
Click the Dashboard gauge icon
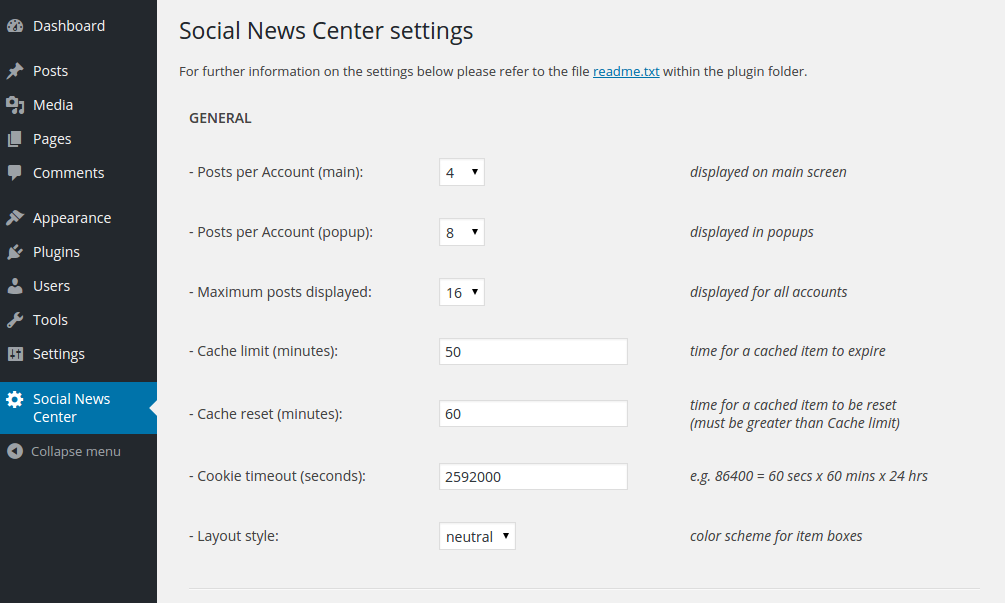[x=15, y=26]
